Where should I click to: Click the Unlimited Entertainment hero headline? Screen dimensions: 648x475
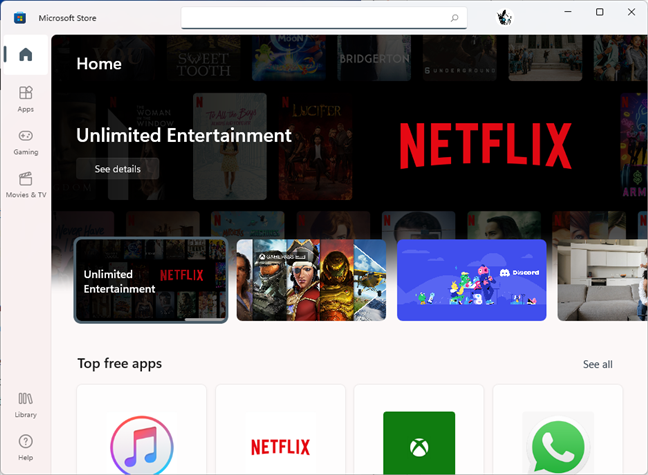click(184, 135)
